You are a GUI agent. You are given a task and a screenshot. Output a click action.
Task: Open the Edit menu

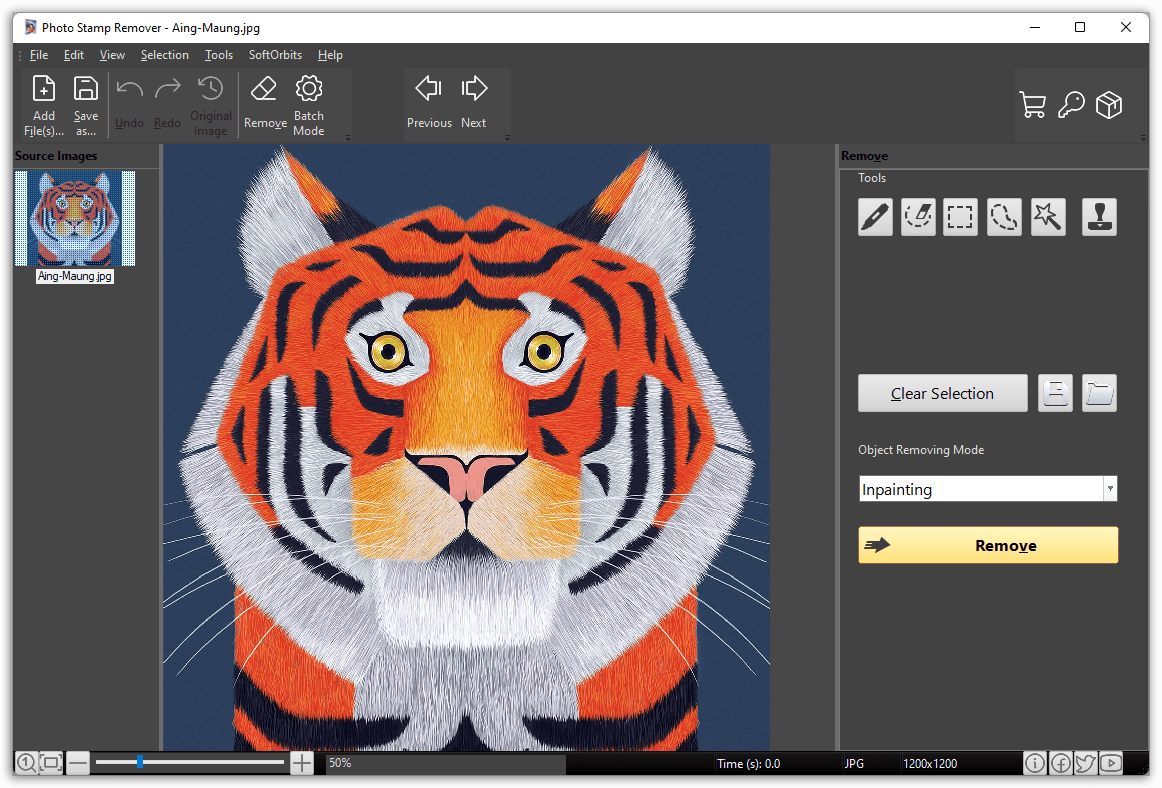pyautogui.click(x=73, y=55)
